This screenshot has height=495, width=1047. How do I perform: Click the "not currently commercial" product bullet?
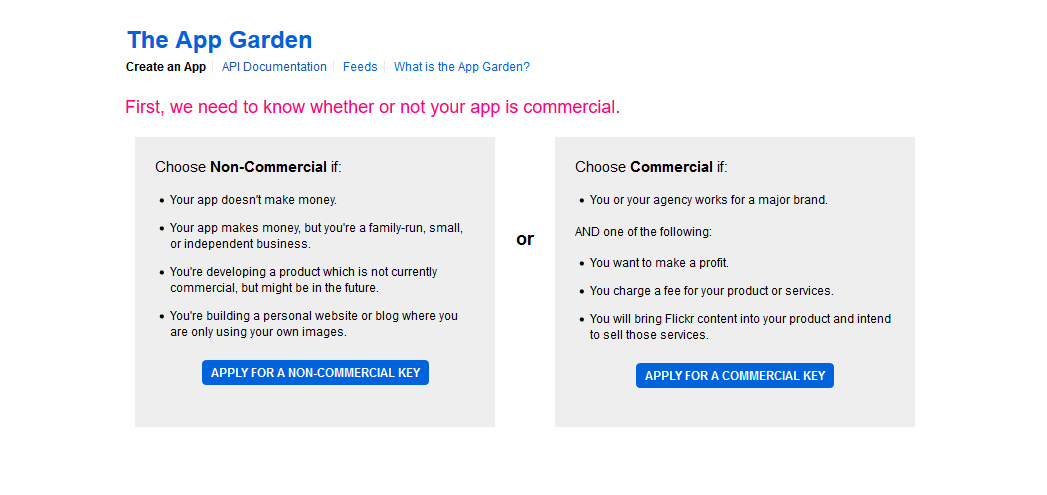point(303,280)
